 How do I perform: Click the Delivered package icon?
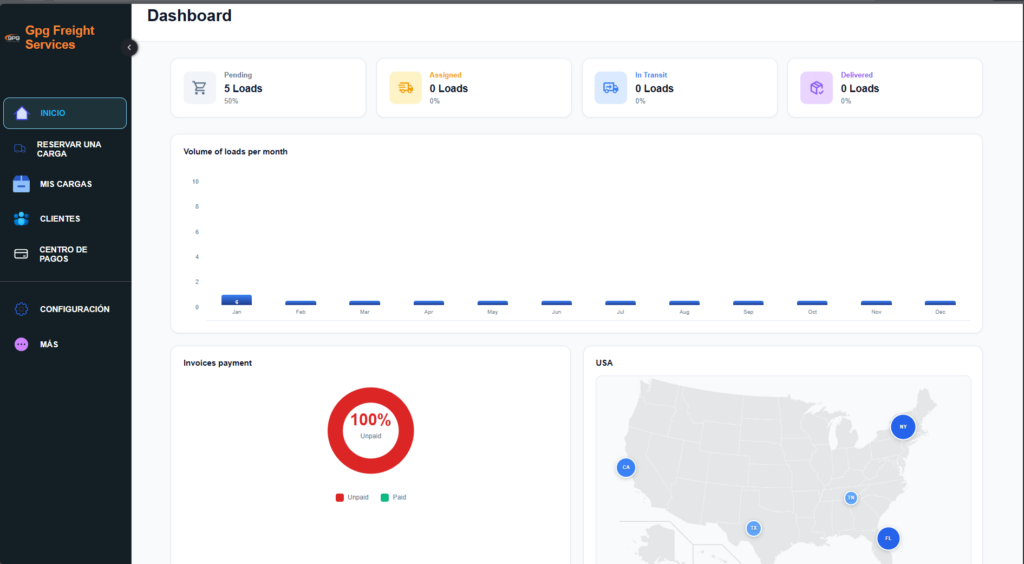816,88
